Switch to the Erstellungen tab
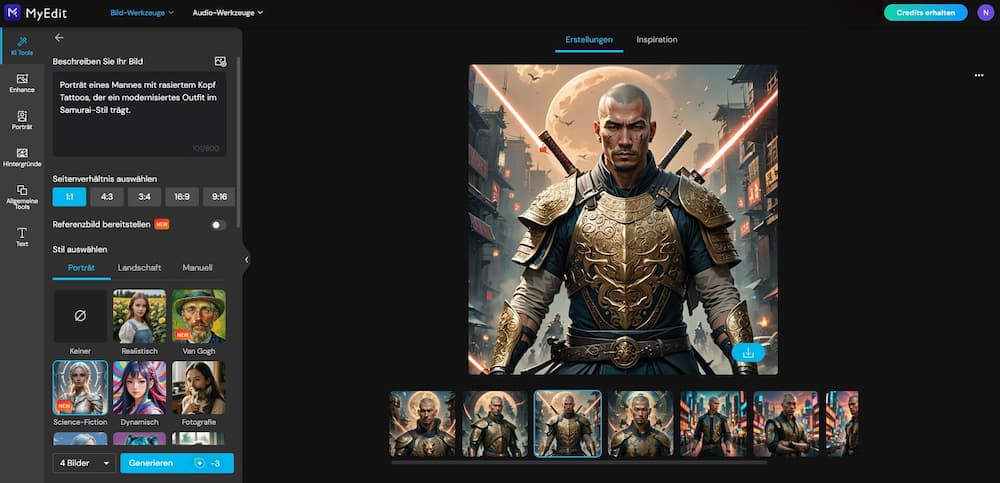 (589, 40)
